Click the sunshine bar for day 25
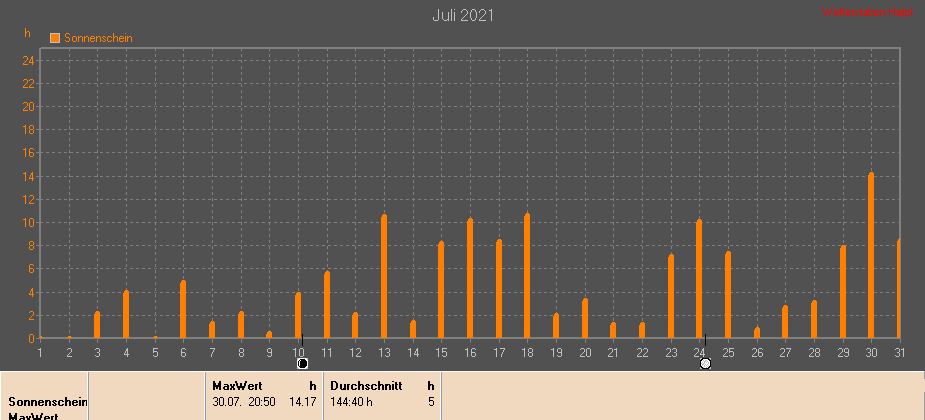This screenshot has width=925, height=420. 728,296
